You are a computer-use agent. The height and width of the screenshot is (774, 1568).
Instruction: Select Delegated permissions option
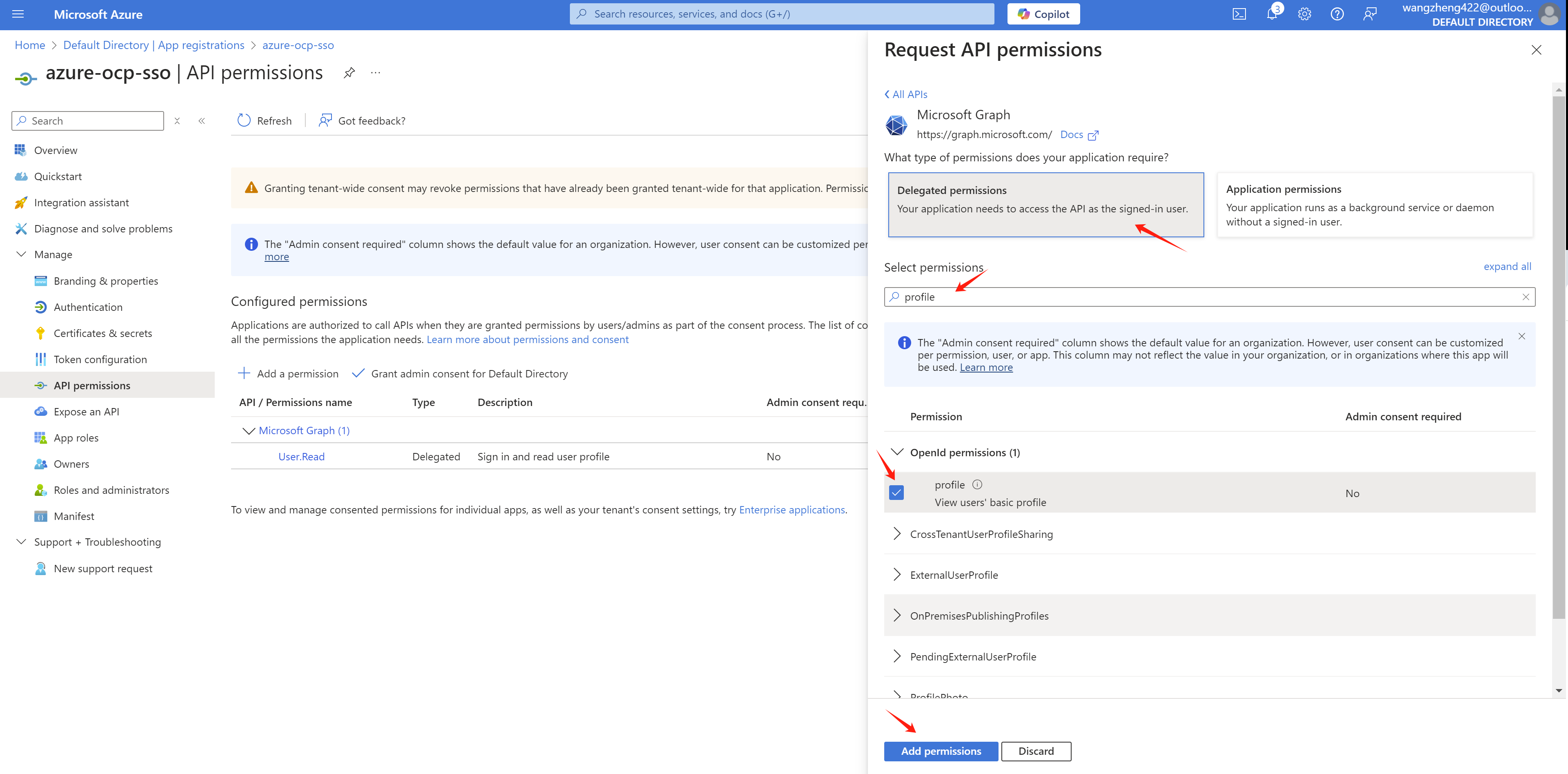1045,205
